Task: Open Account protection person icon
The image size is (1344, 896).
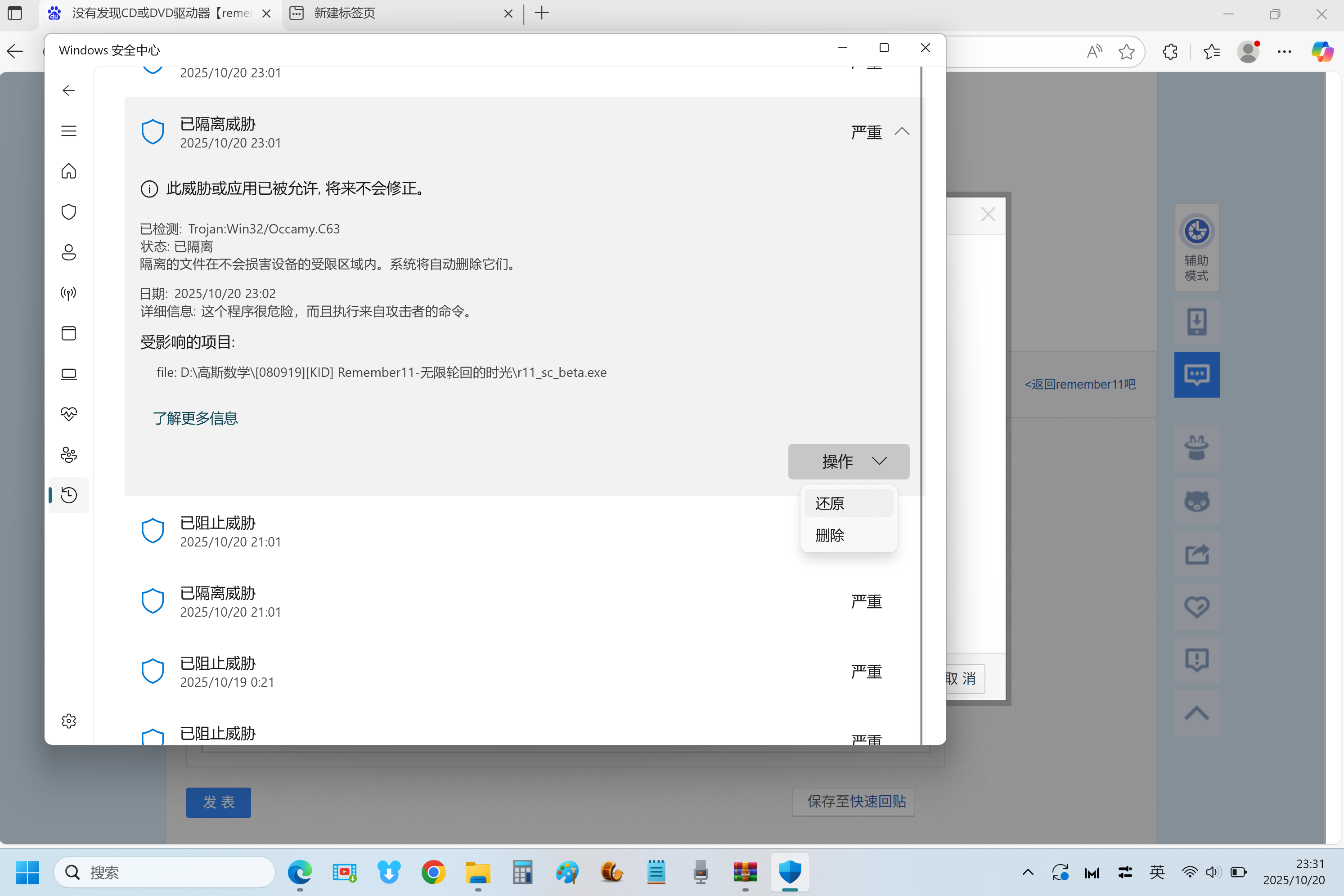Action: tap(68, 252)
